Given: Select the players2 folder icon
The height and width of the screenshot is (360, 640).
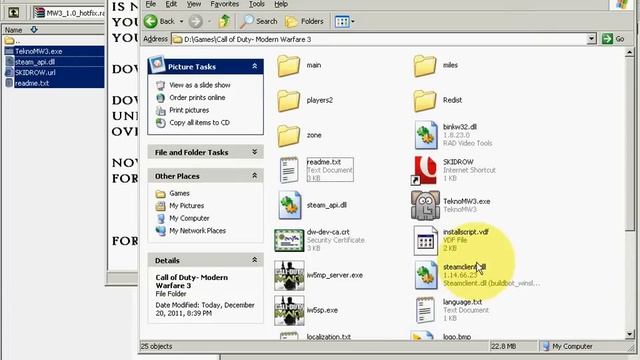Looking at the screenshot, I should click(x=289, y=101).
